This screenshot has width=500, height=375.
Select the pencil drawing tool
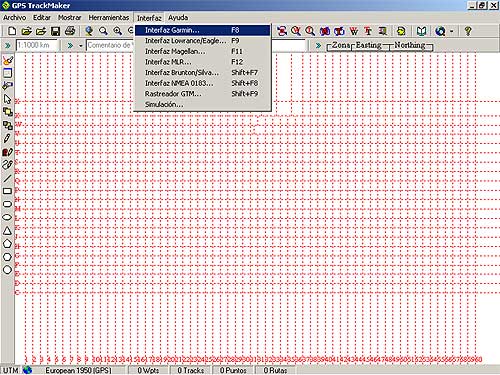[x=7, y=138]
